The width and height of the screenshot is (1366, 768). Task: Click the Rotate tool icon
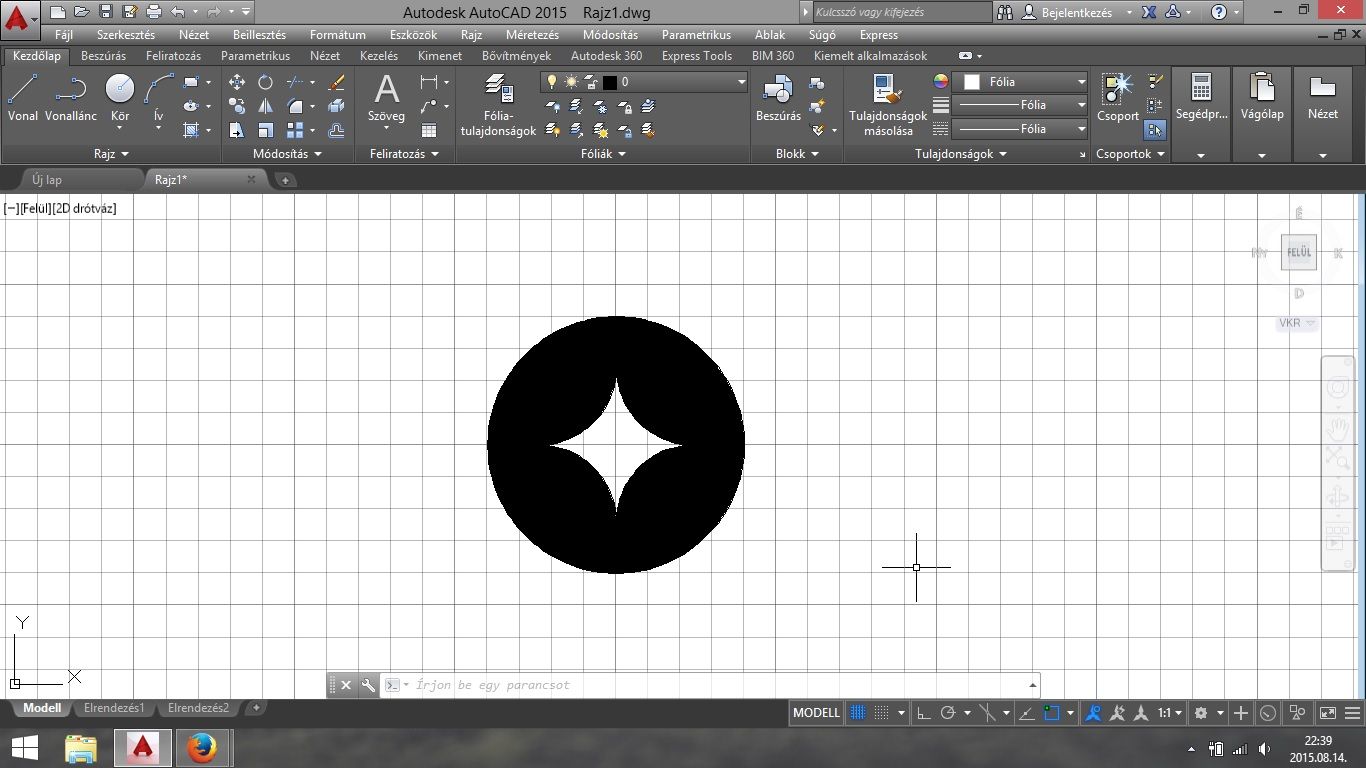265,82
